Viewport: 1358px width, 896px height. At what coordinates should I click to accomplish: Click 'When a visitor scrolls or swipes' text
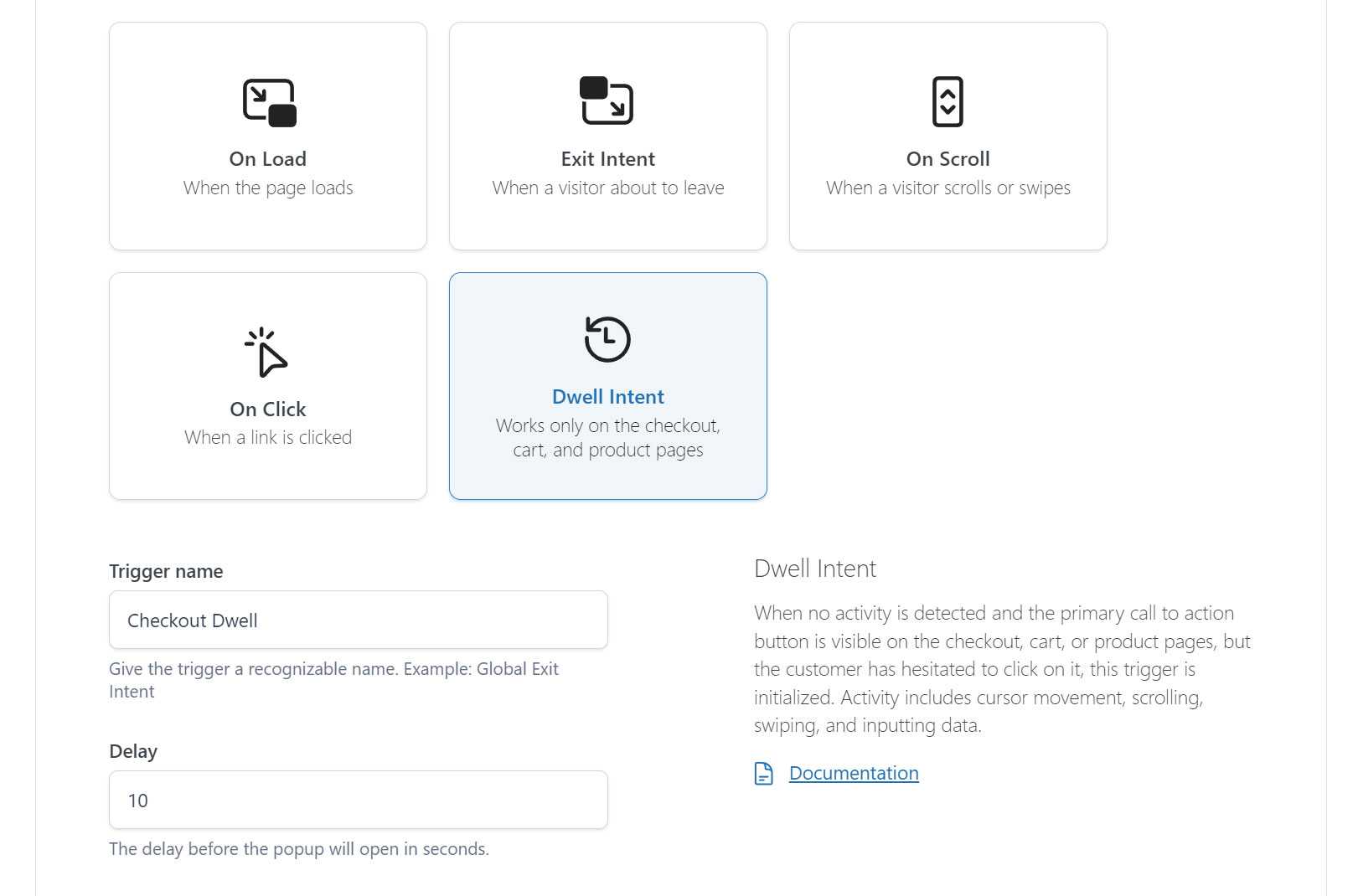(x=948, y=188)
